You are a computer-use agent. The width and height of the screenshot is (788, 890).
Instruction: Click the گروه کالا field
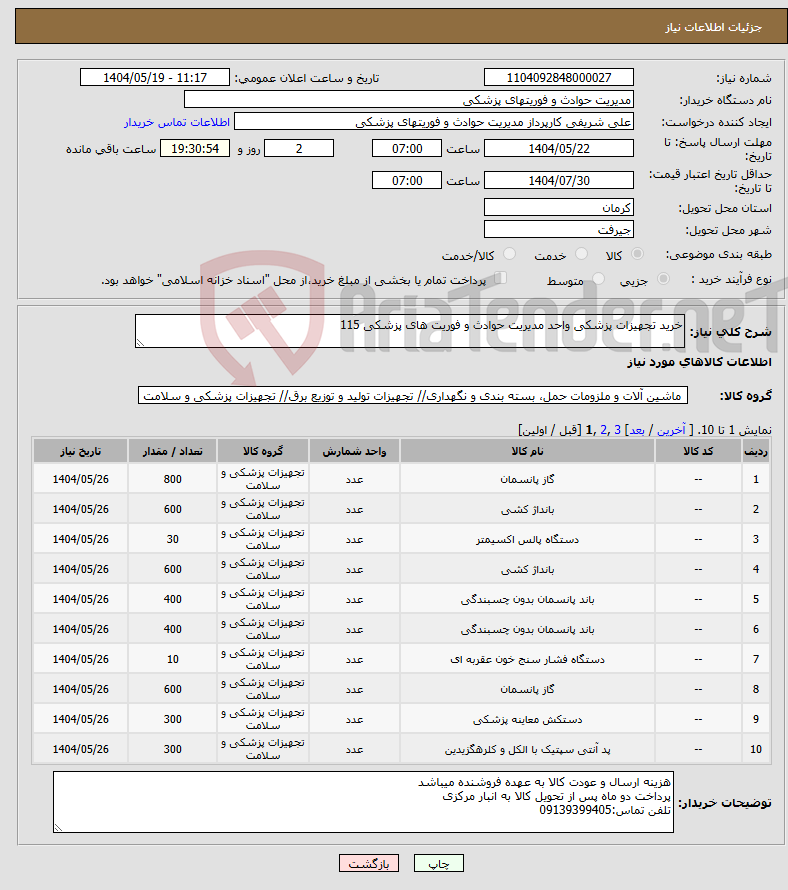coord(413,396)
